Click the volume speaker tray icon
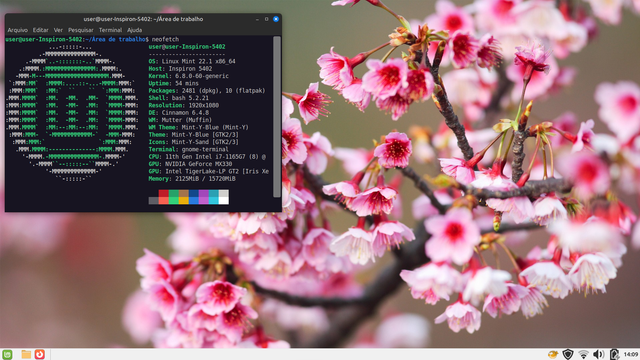 pos(599,354)
